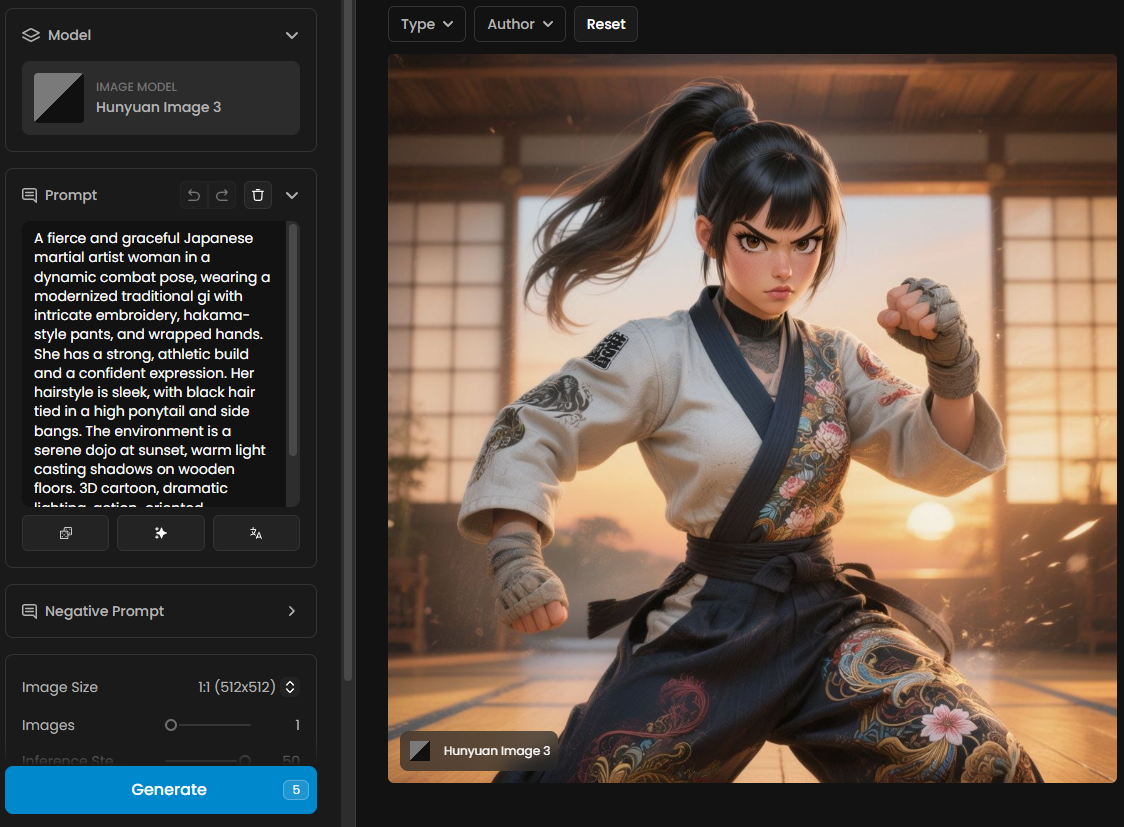Open the generated martial artist image
This screenshot has height=827, width=1124.
752,418
